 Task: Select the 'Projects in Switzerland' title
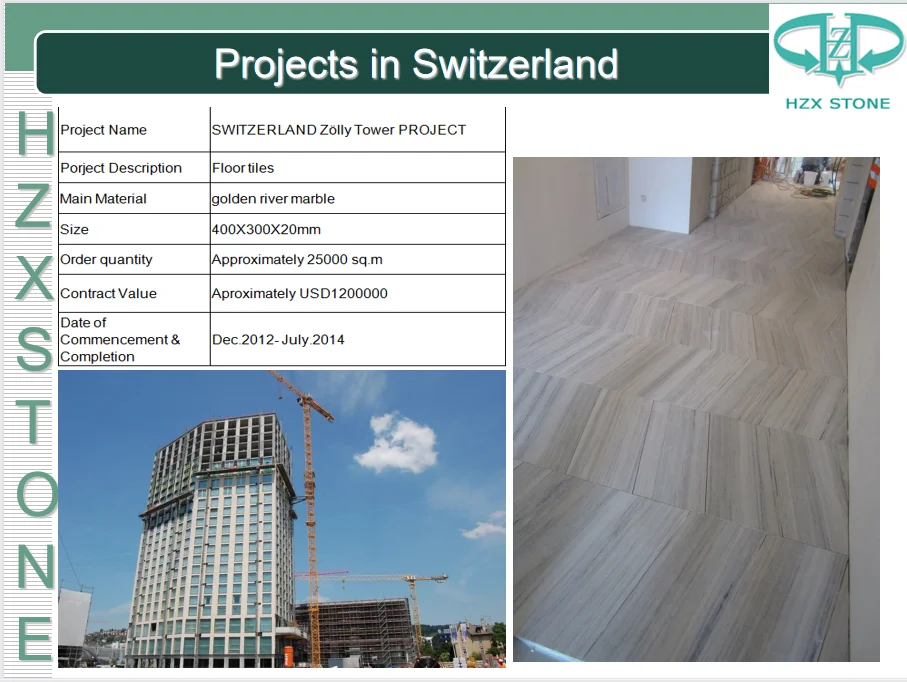tap(416, 64)
